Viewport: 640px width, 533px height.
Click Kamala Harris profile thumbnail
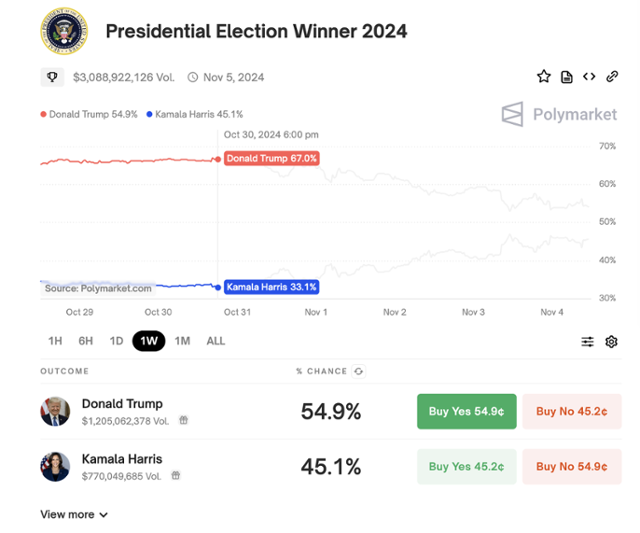click(55, 466)
